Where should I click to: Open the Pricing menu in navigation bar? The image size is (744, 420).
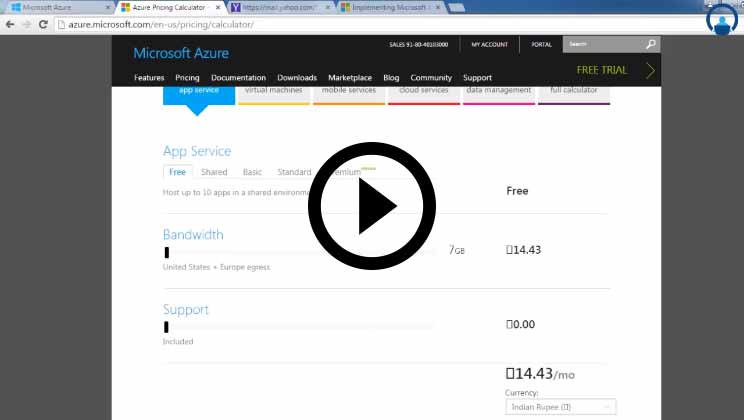[x=187, y=78]
